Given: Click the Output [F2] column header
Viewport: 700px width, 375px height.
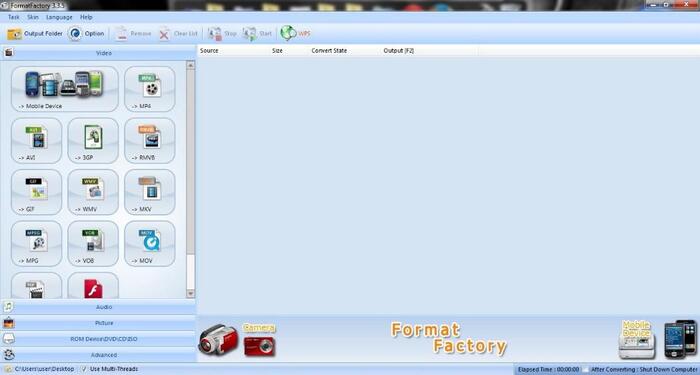Looking at the screenshot, I should coord(429,51).
